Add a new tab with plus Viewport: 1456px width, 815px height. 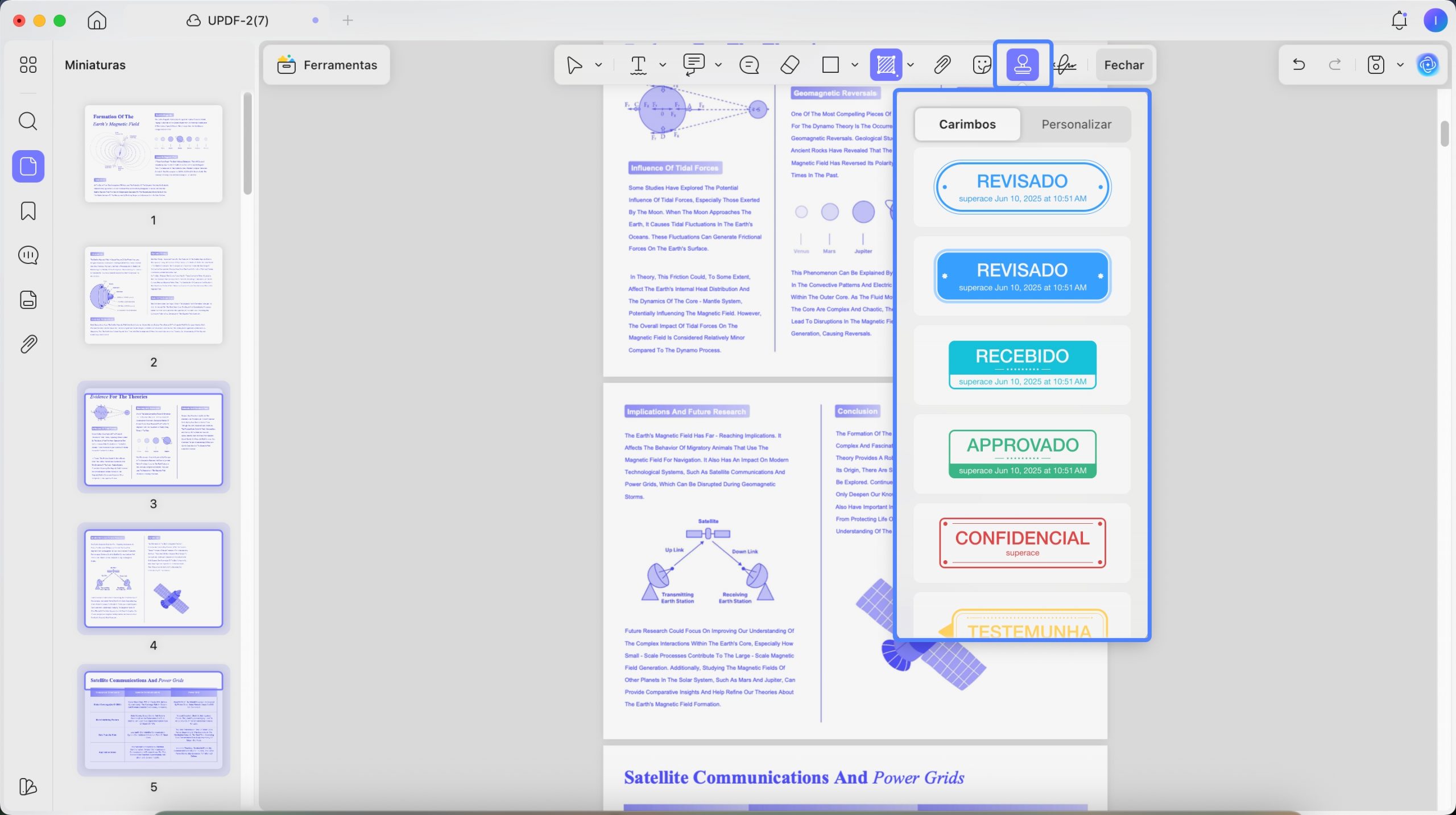coord(348,20)
